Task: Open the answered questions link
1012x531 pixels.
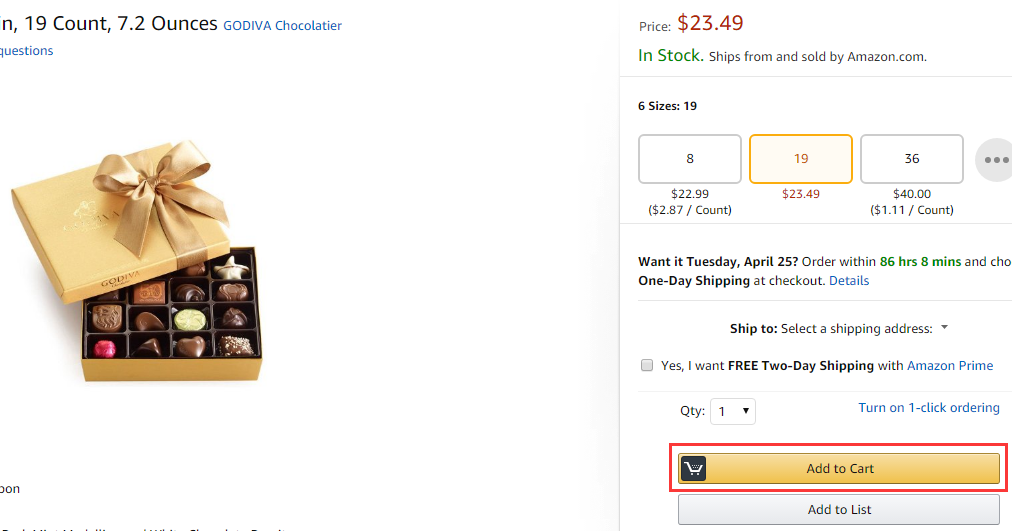Action: [x=26, y=51]
